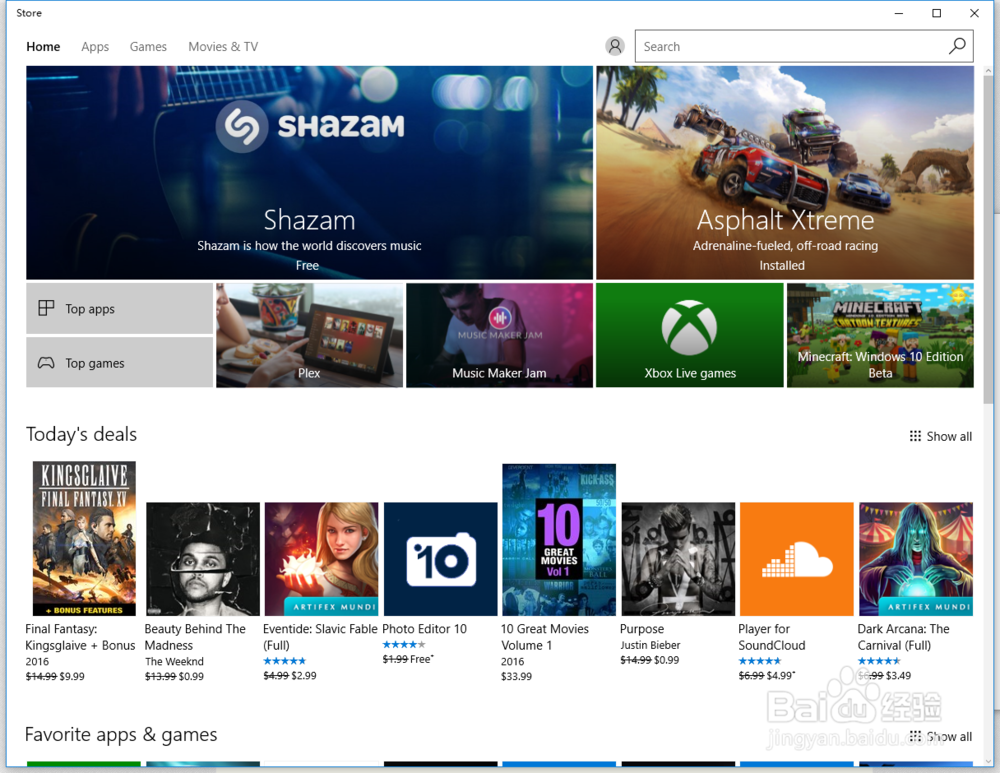The height and width of the screenshot is (773, 1000).
Task: Click the Justin Bieber artist name
Action: click(651, 645)
